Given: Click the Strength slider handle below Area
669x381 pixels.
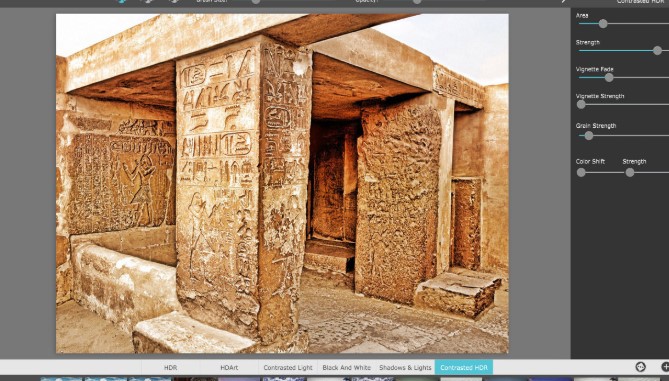Looking at the screenshot, I should 657,51.
